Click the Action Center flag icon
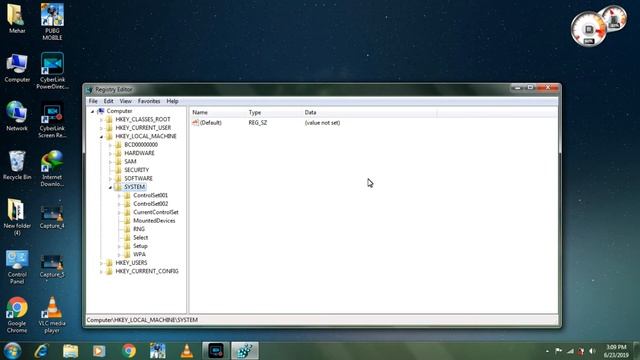This screenshot has height=360, width=640. [x=558, y=351]
